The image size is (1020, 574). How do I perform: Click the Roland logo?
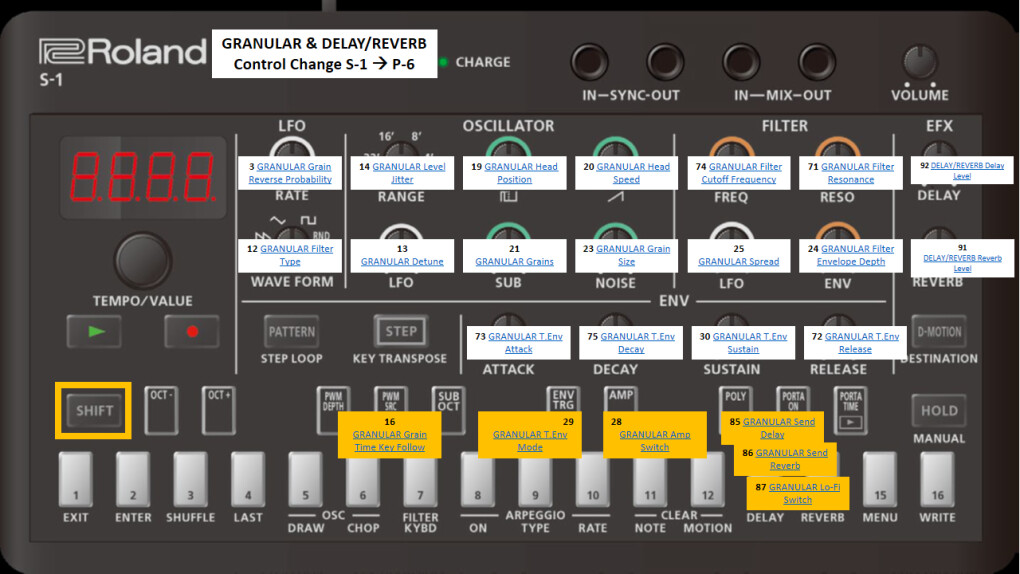(122, 52)
